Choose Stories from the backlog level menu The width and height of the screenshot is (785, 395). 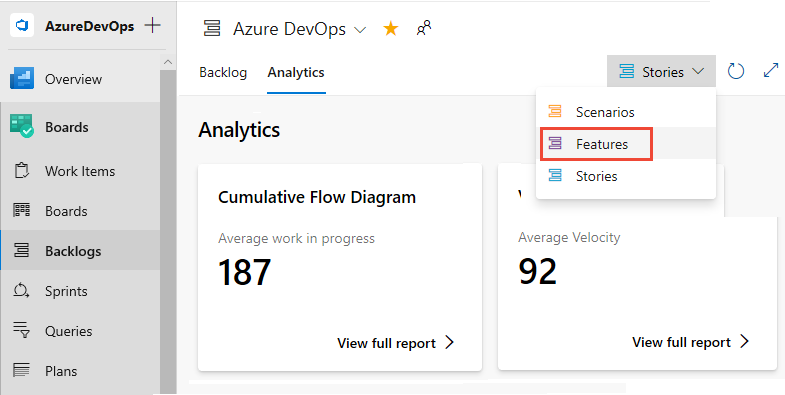pos(626,176)
